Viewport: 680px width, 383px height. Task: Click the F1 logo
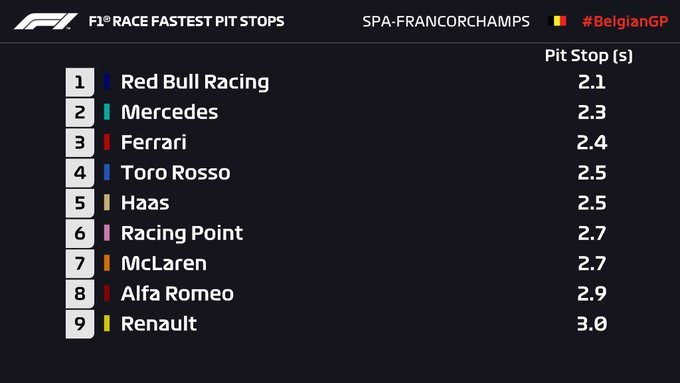(x=46, y=21)
